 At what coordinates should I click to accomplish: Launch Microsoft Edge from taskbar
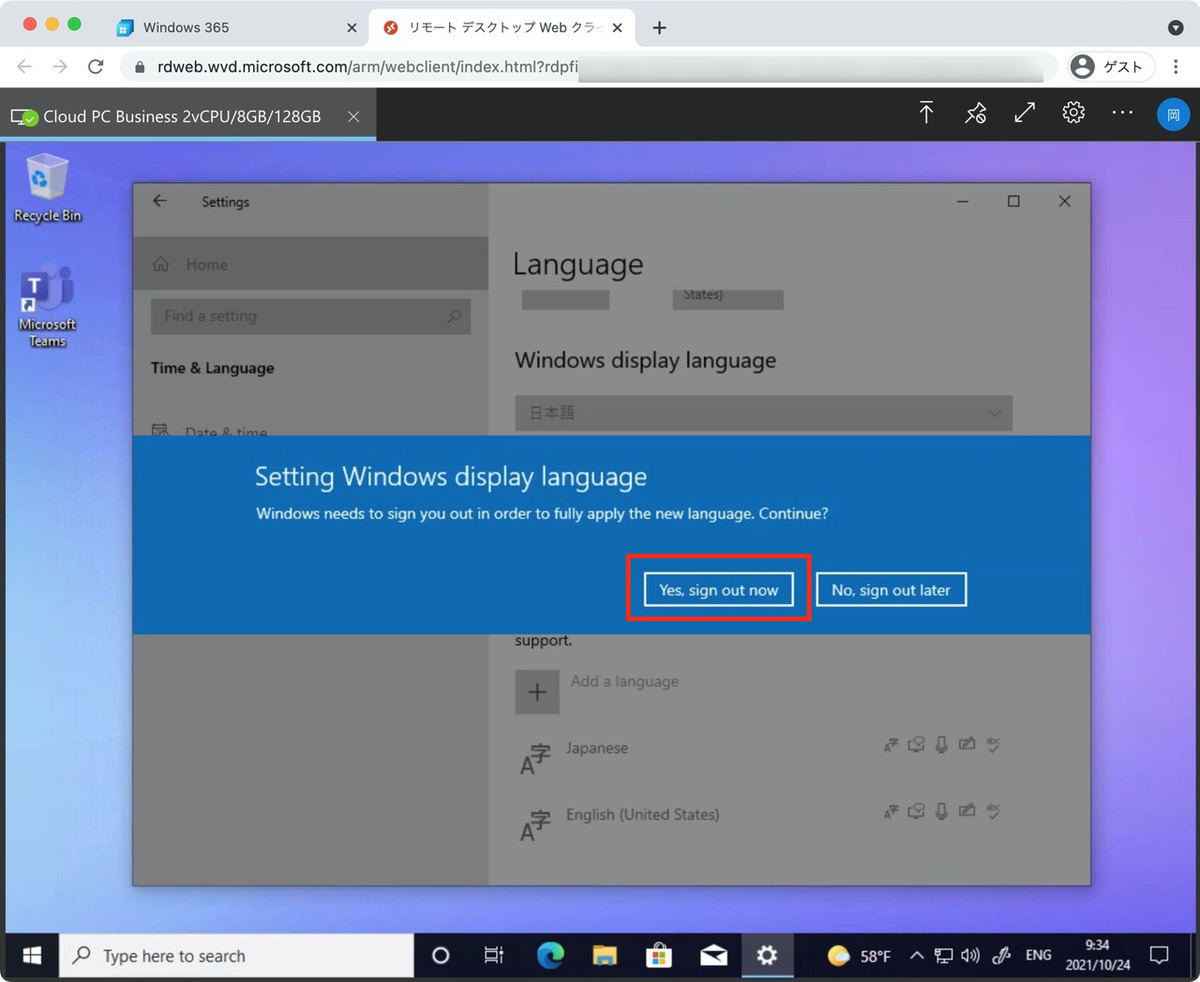550,956
